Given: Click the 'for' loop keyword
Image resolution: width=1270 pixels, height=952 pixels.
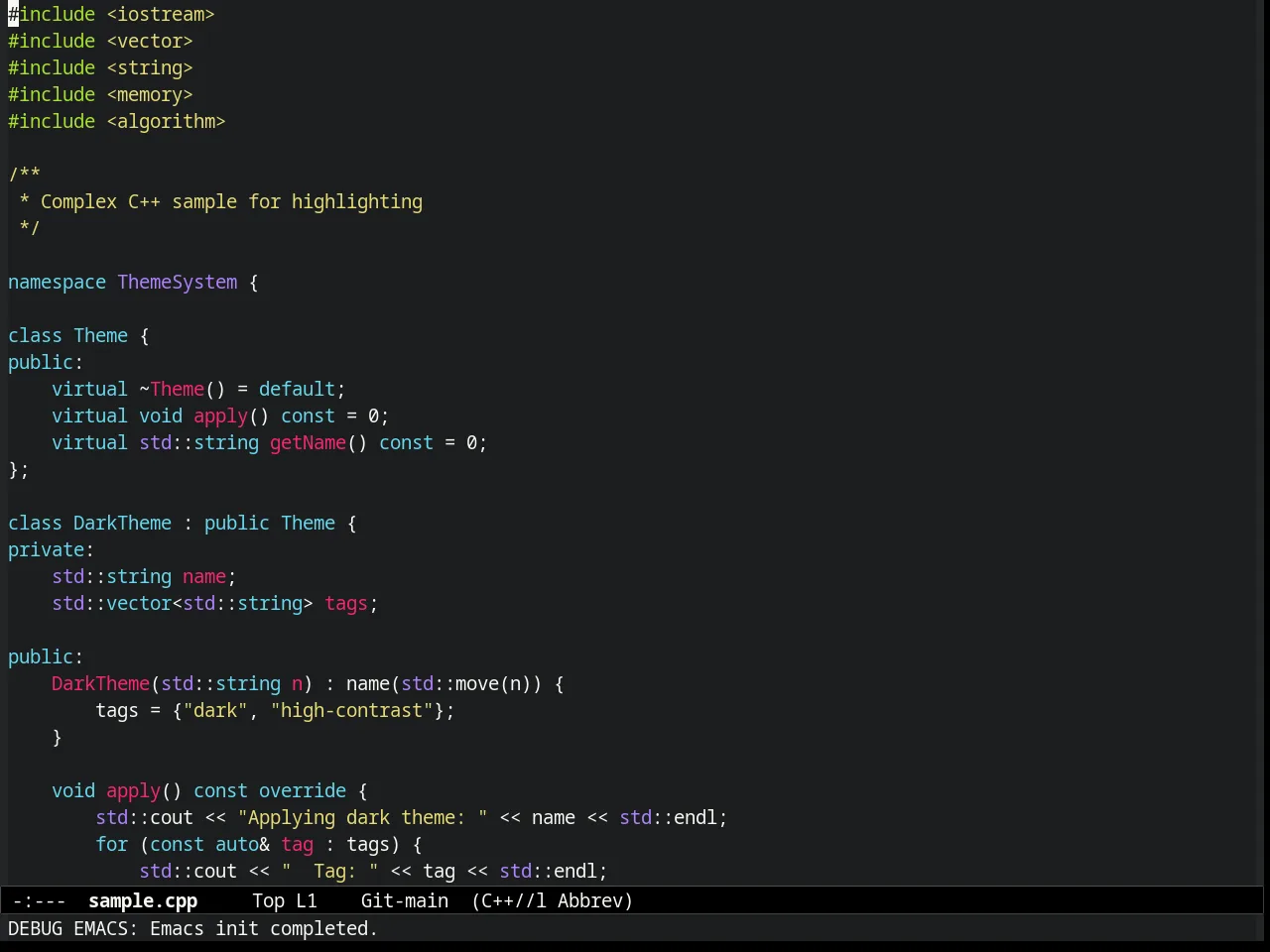Looking at the screenshot, I should tap(111, 844).
